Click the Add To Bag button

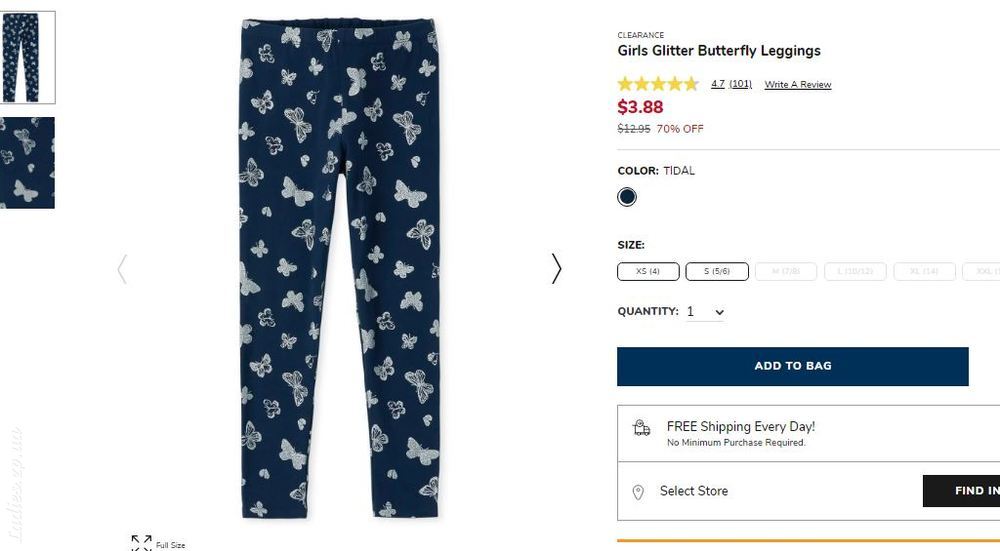pyautogui.click(x=793, y=366)
